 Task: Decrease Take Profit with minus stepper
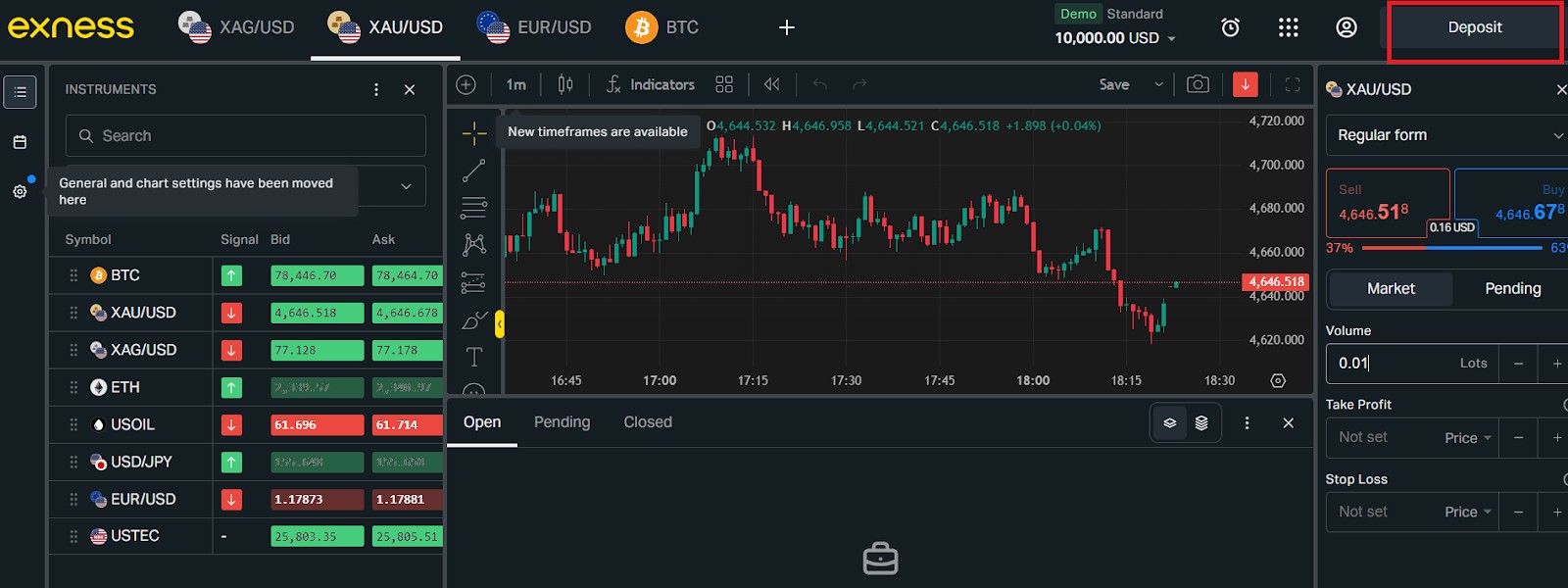1518,438
